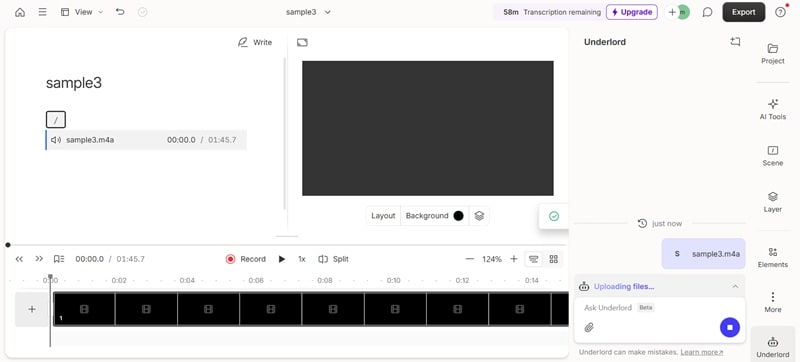Click the 0:12 ruler mark
Screen dimensions: 800x362
[462, 280]
